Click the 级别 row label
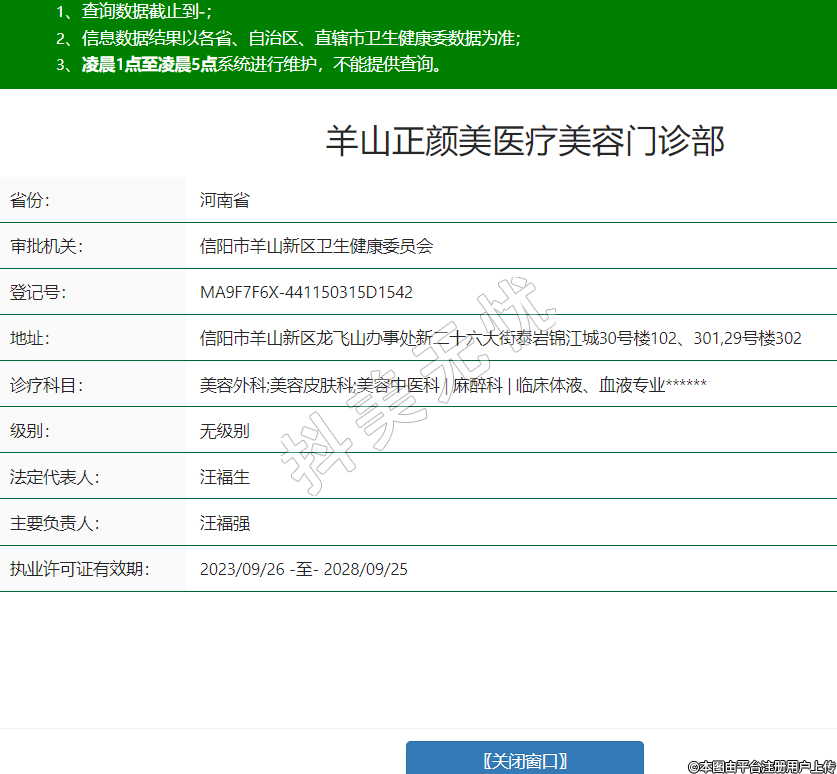 click(x=30, y=431)
